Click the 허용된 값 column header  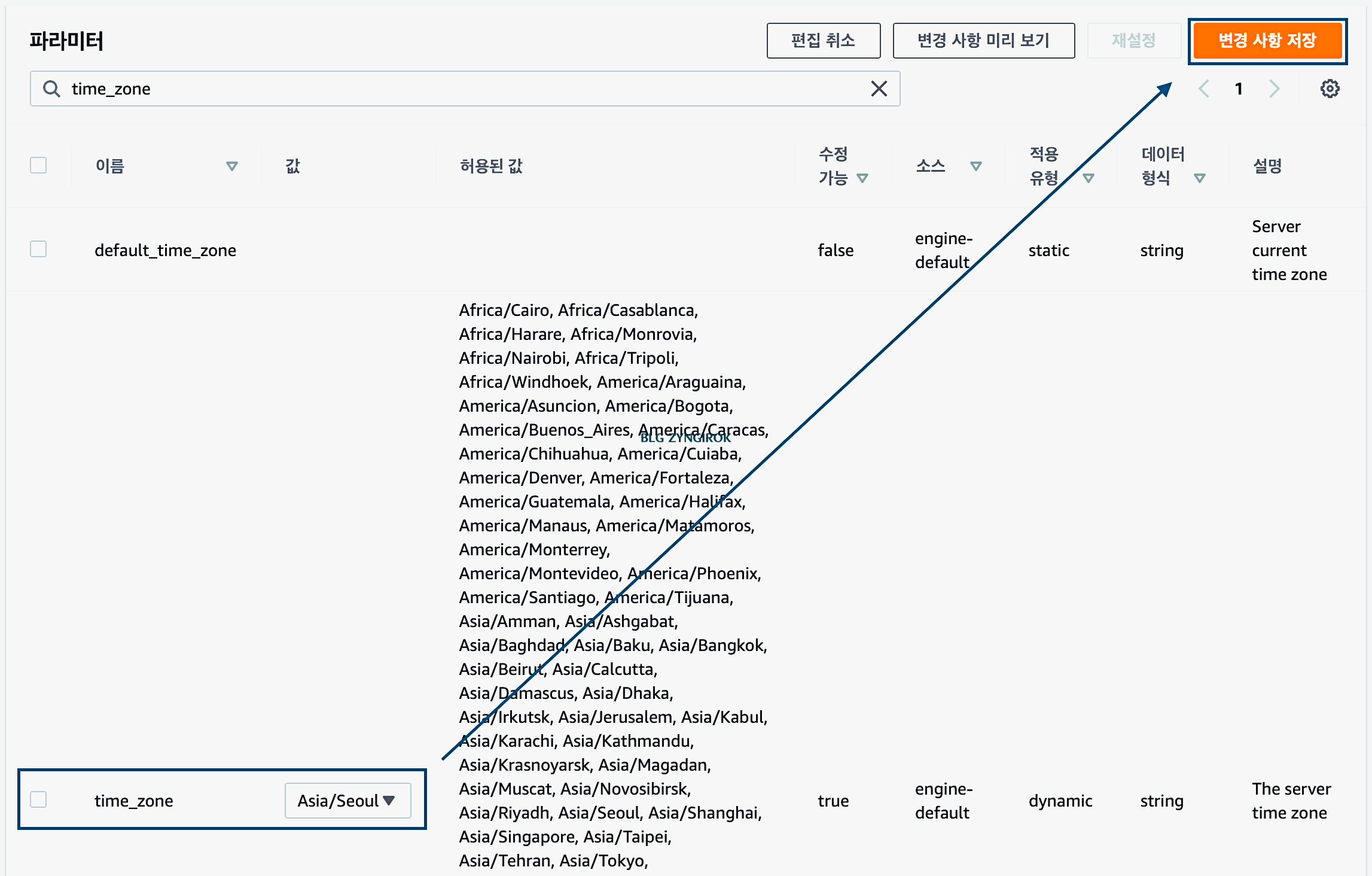[491, 166]
